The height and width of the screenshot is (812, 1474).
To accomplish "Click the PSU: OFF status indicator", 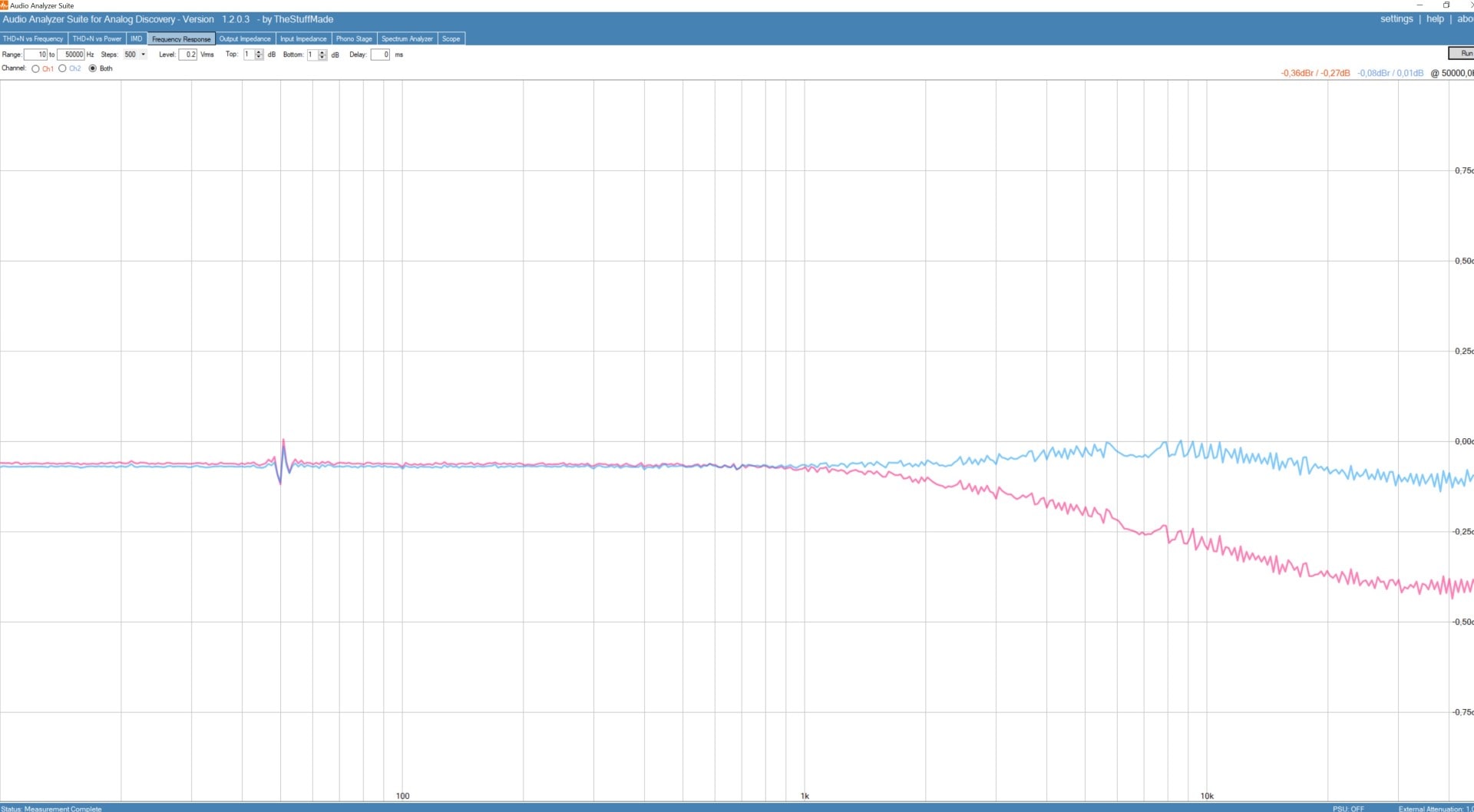I will click(1348, 808).
